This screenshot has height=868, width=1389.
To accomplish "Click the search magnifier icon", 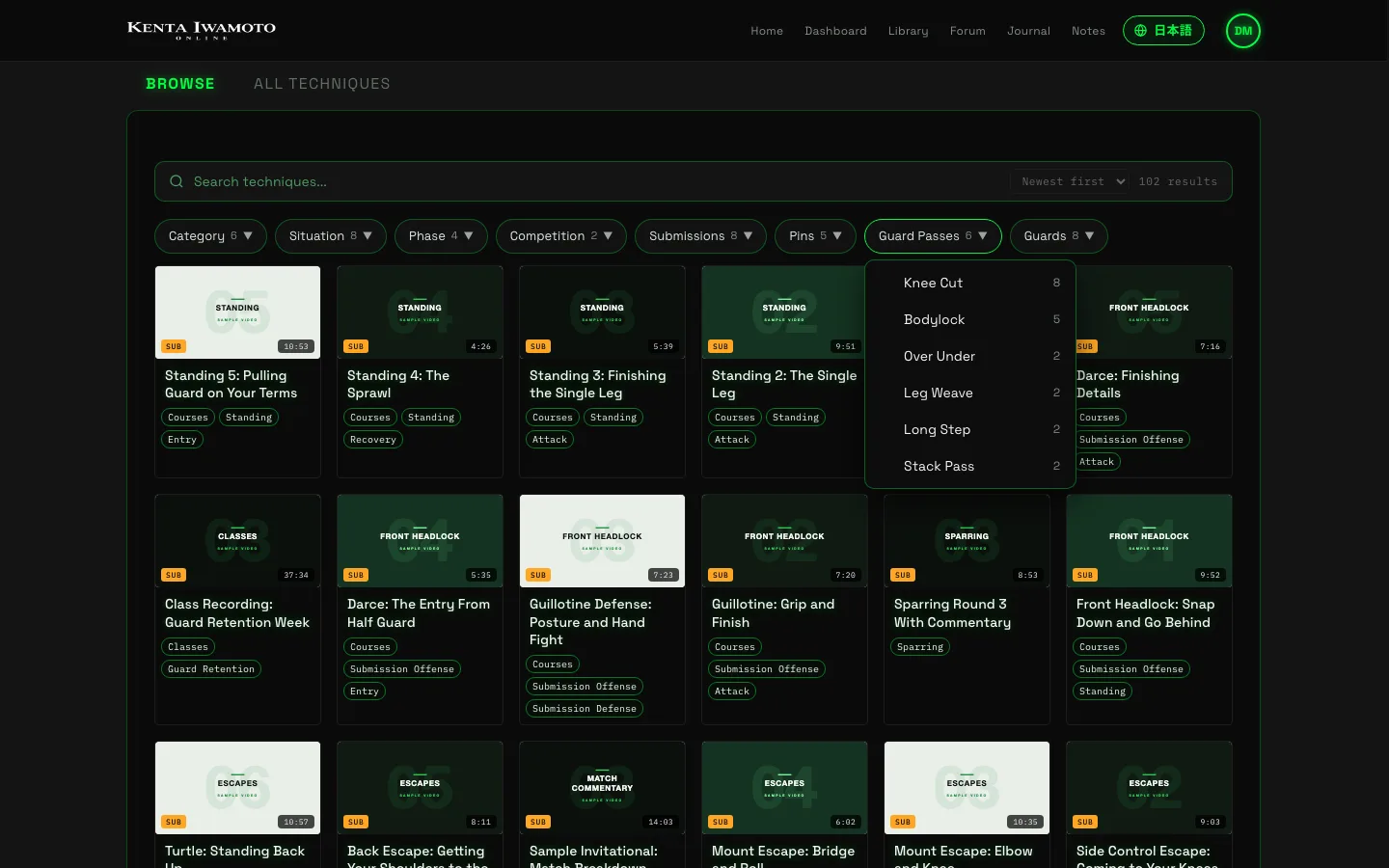I will pos(177,181).
